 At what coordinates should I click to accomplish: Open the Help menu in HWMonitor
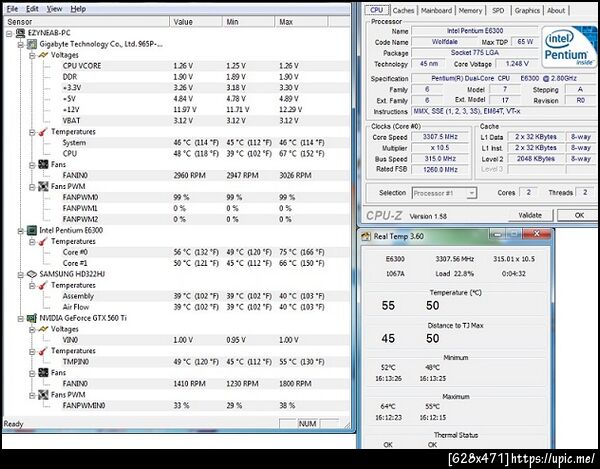(78, 9)
